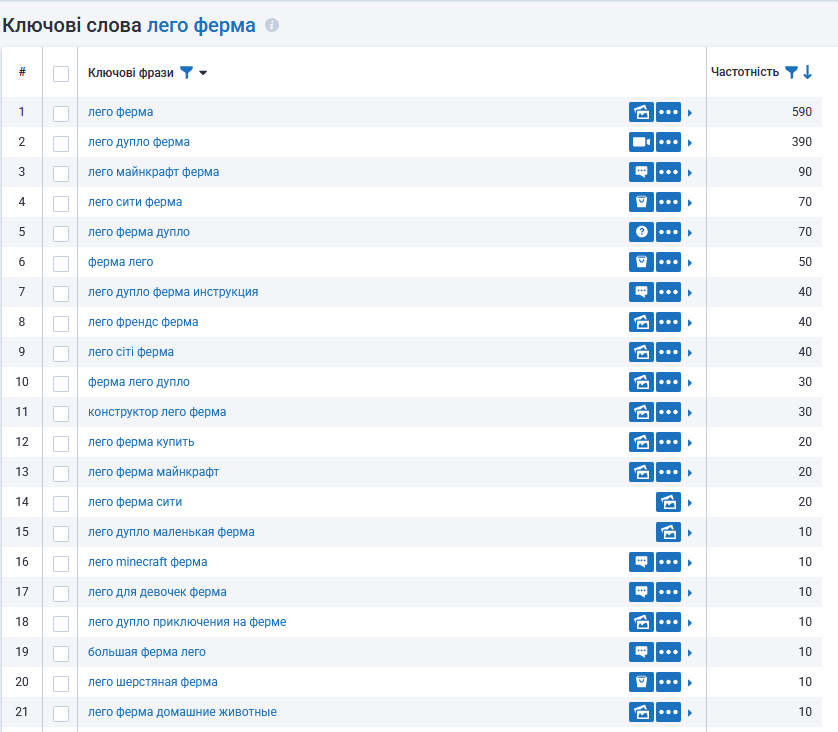Open more options for лего ферма row
Screen dimensions: 838x732
[669, 112]
